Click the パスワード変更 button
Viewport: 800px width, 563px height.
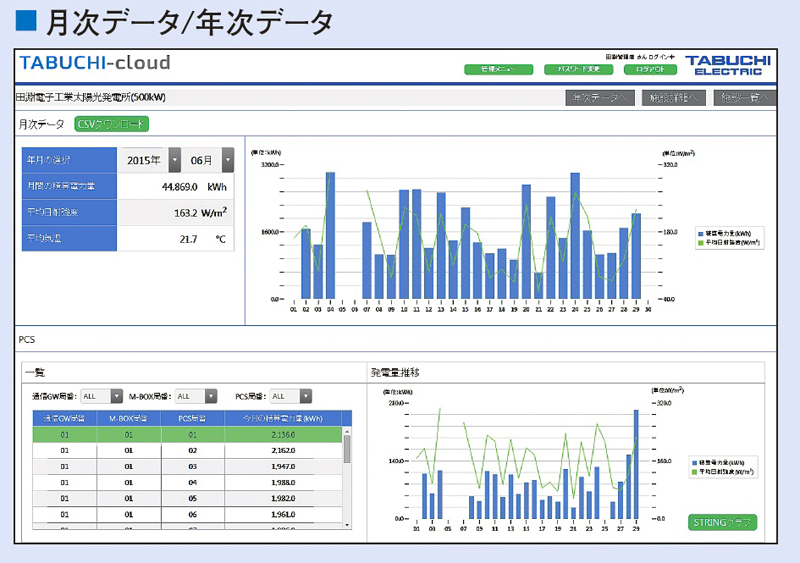[x=579, y=69]
